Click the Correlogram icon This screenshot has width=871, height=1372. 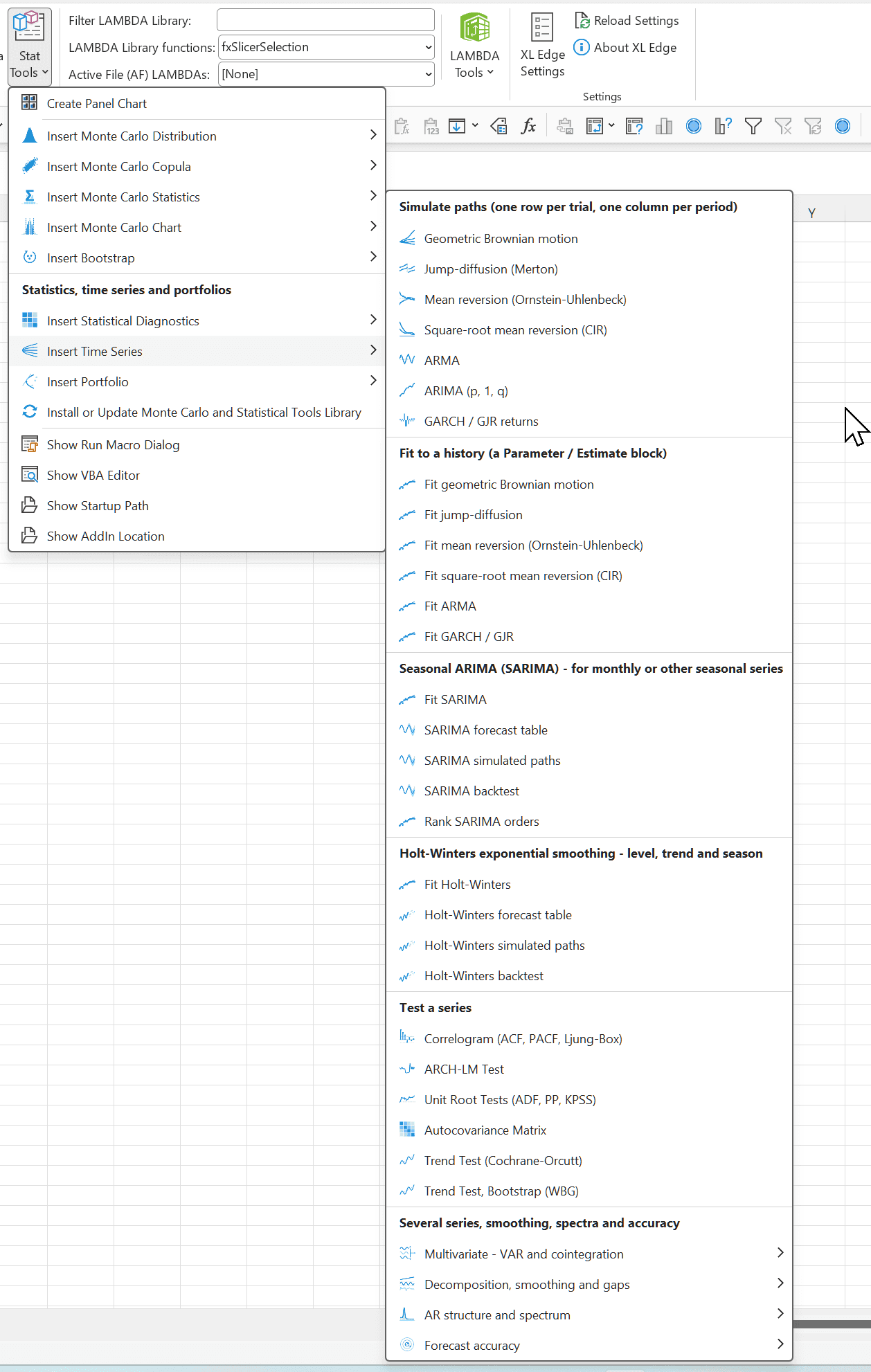[x=408, y=1038]
